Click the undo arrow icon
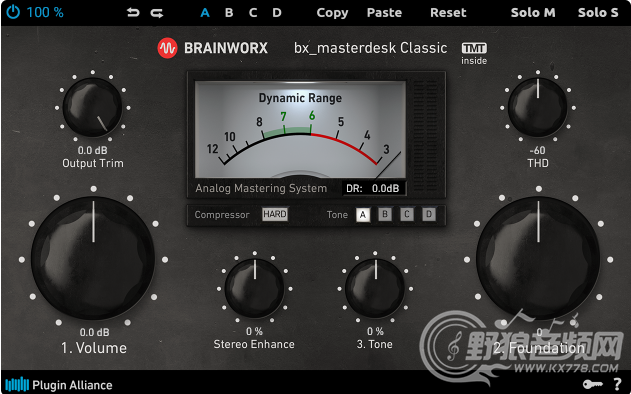Screen dimensions: 631x394 (x=133, y=13)
